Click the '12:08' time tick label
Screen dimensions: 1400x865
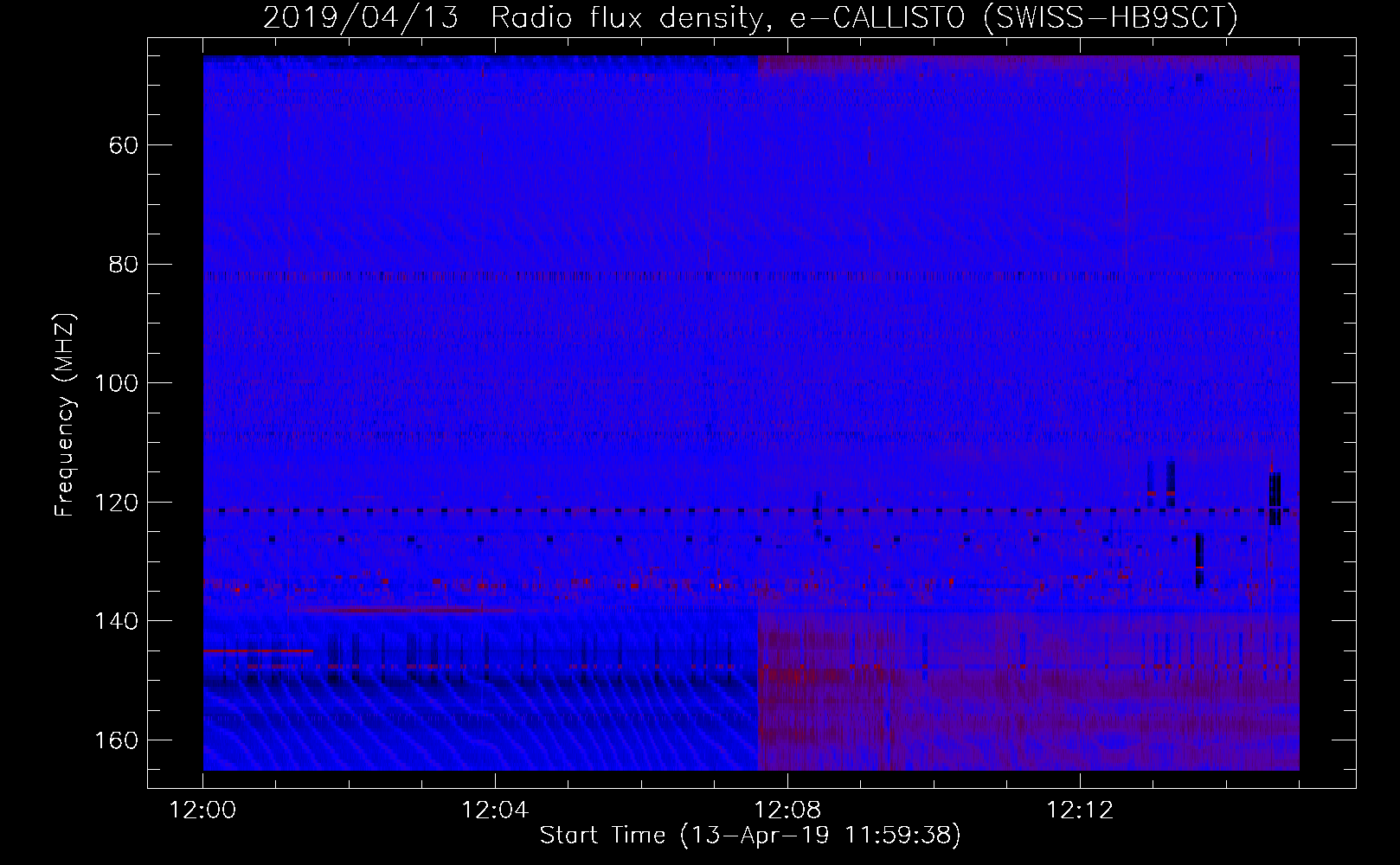tap(787, 811)
